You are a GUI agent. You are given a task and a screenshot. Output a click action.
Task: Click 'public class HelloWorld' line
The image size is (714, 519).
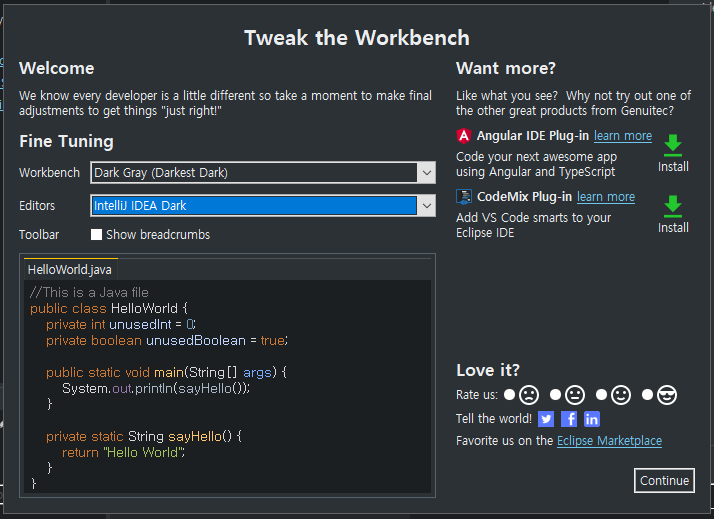[x=109, y=308]
